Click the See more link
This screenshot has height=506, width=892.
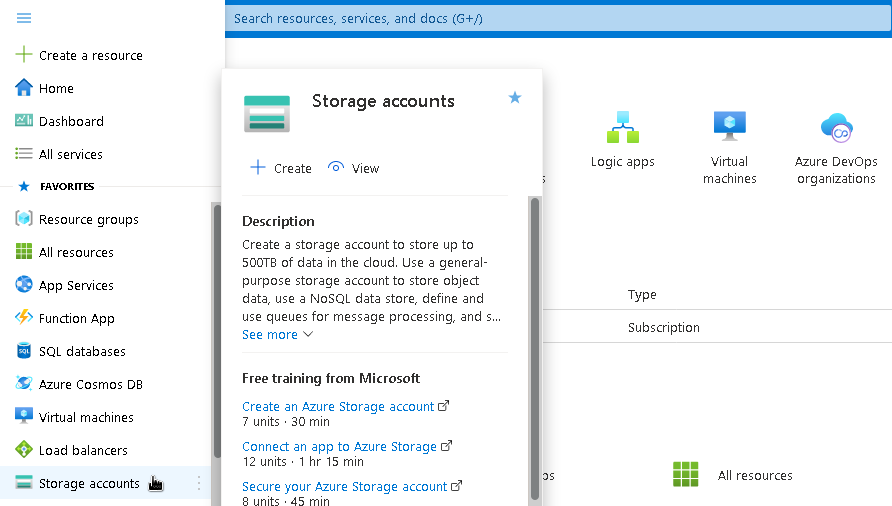(x=270, y=334)
